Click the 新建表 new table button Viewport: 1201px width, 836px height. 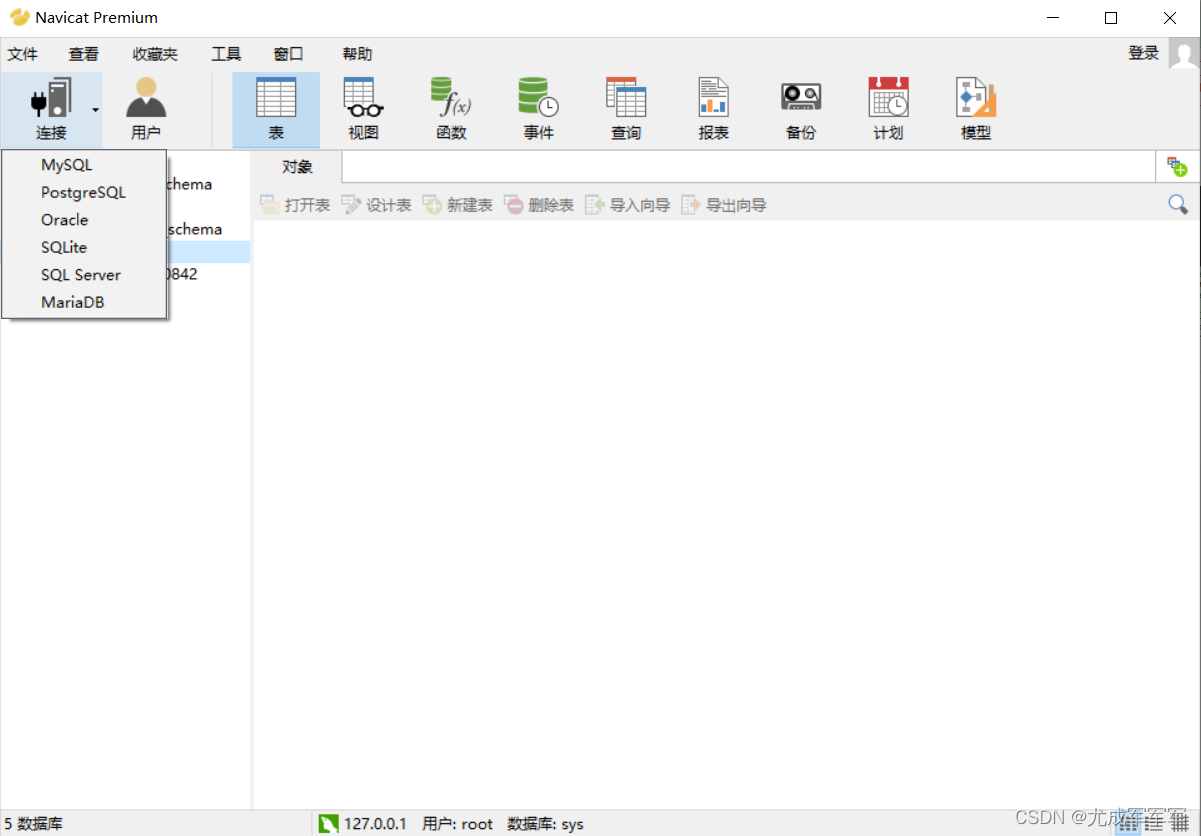pos(457,205)
